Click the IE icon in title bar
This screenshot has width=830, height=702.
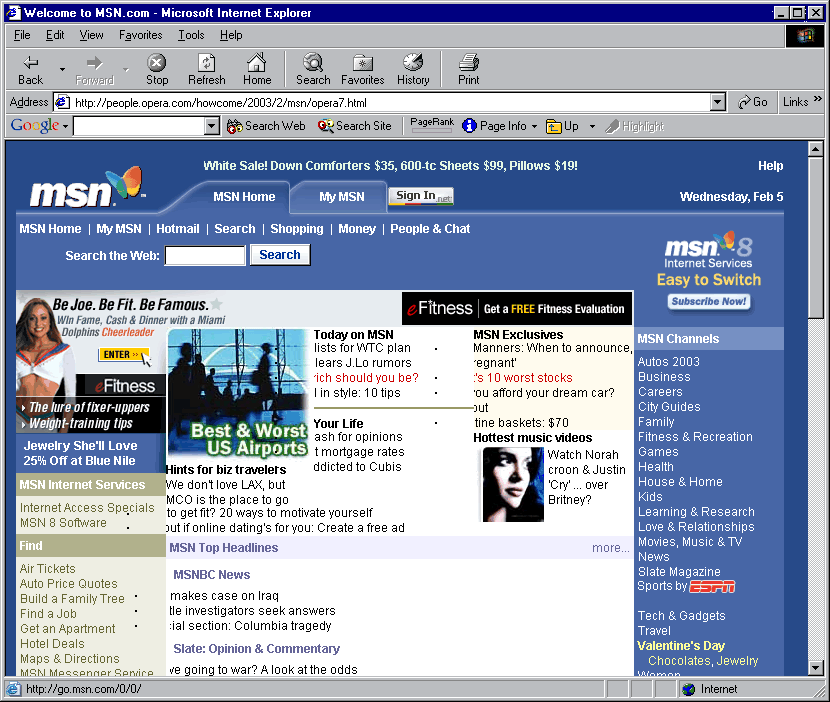point(13,12)
